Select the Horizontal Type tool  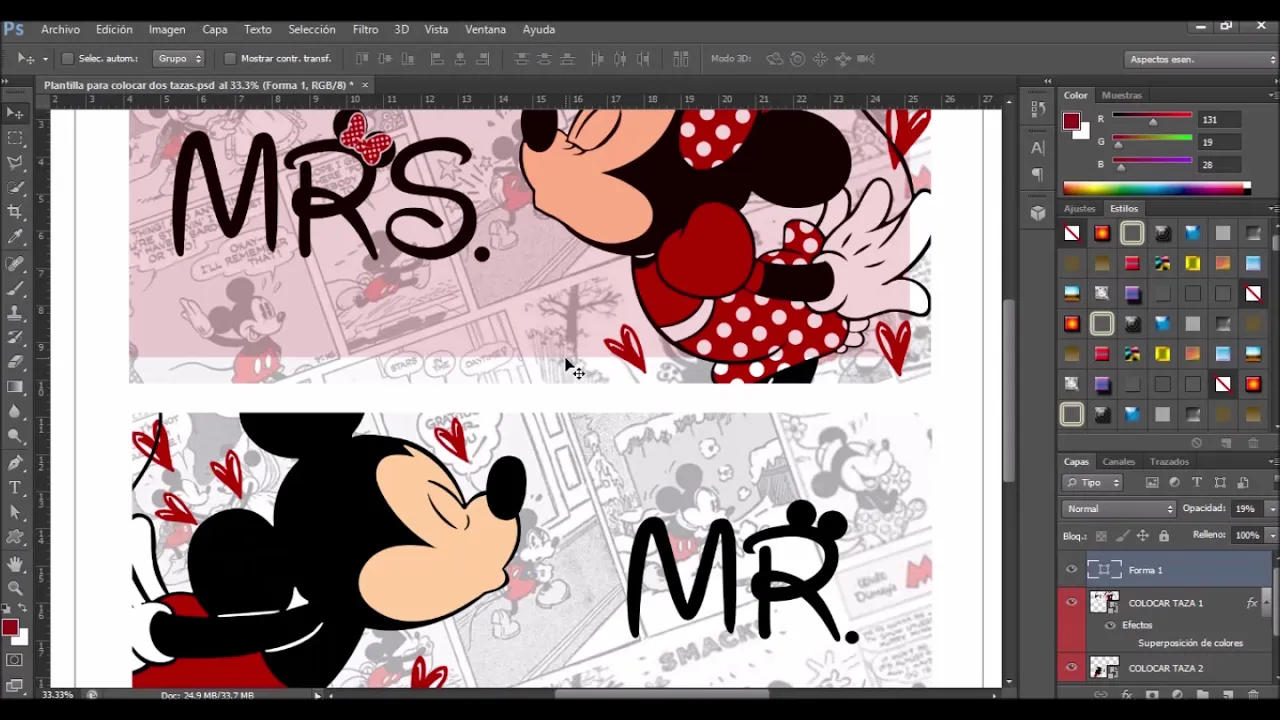pyautogui.click(x=15, y=488)
